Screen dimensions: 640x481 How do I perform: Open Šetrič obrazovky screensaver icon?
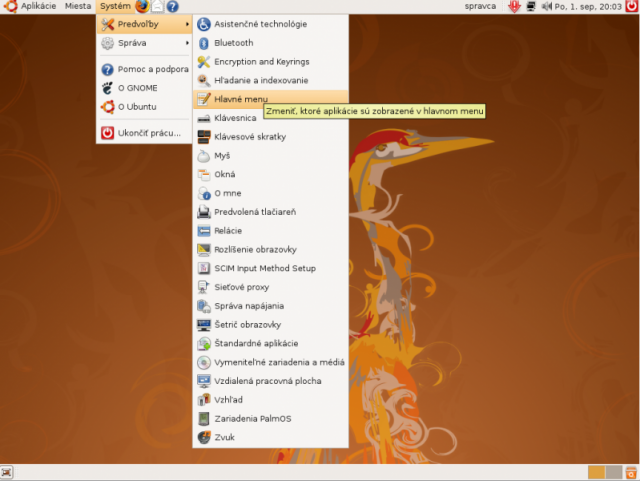(204, 325)
